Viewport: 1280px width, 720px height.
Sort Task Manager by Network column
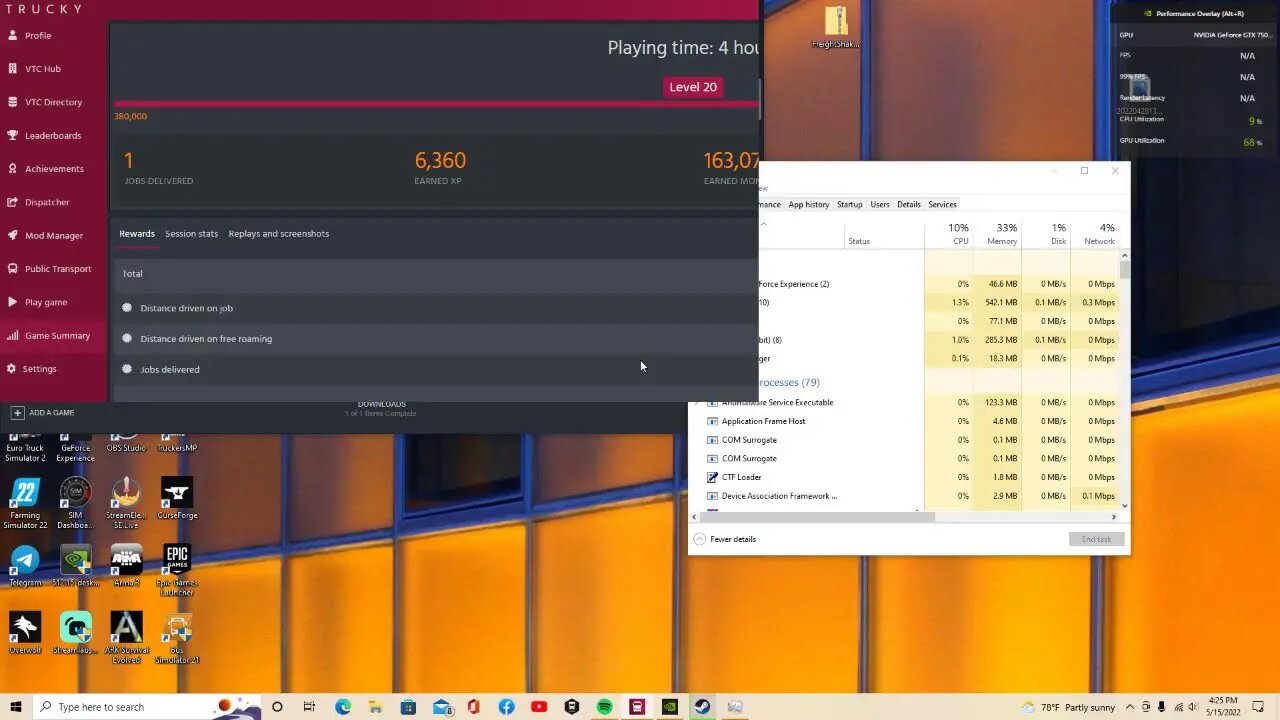click(x=1094, y=234)
